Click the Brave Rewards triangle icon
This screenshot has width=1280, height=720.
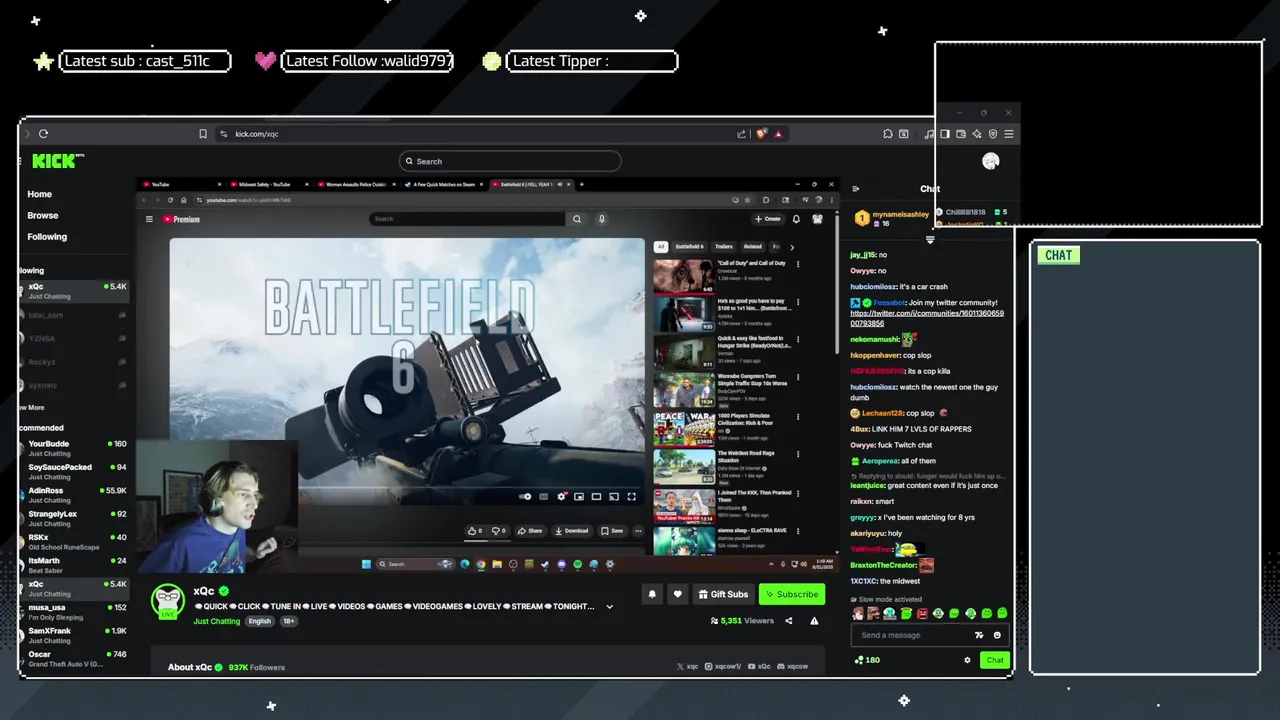778,134
